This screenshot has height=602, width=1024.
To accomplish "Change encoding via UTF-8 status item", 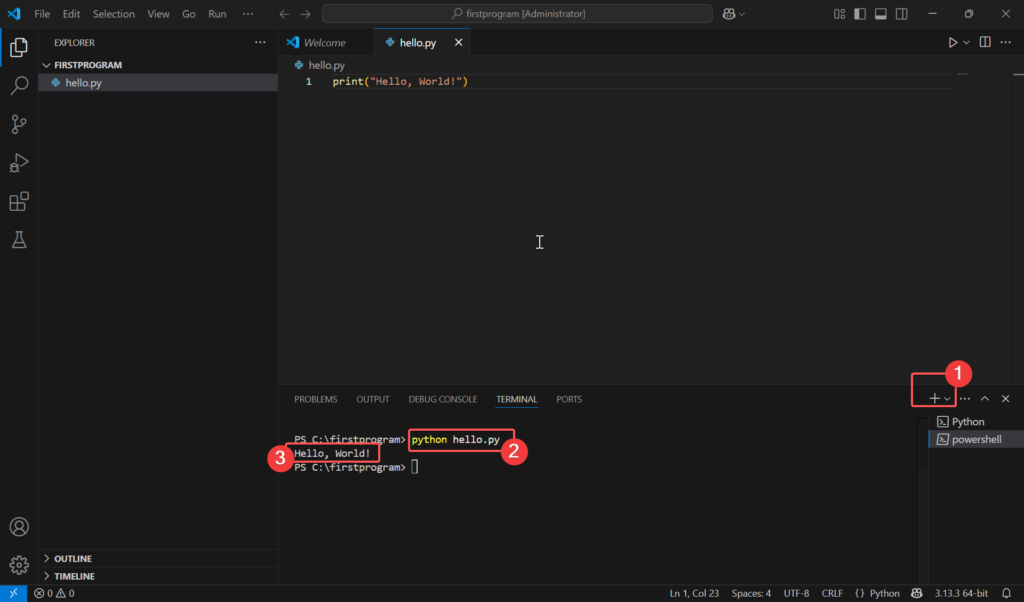I will (796, 594).
